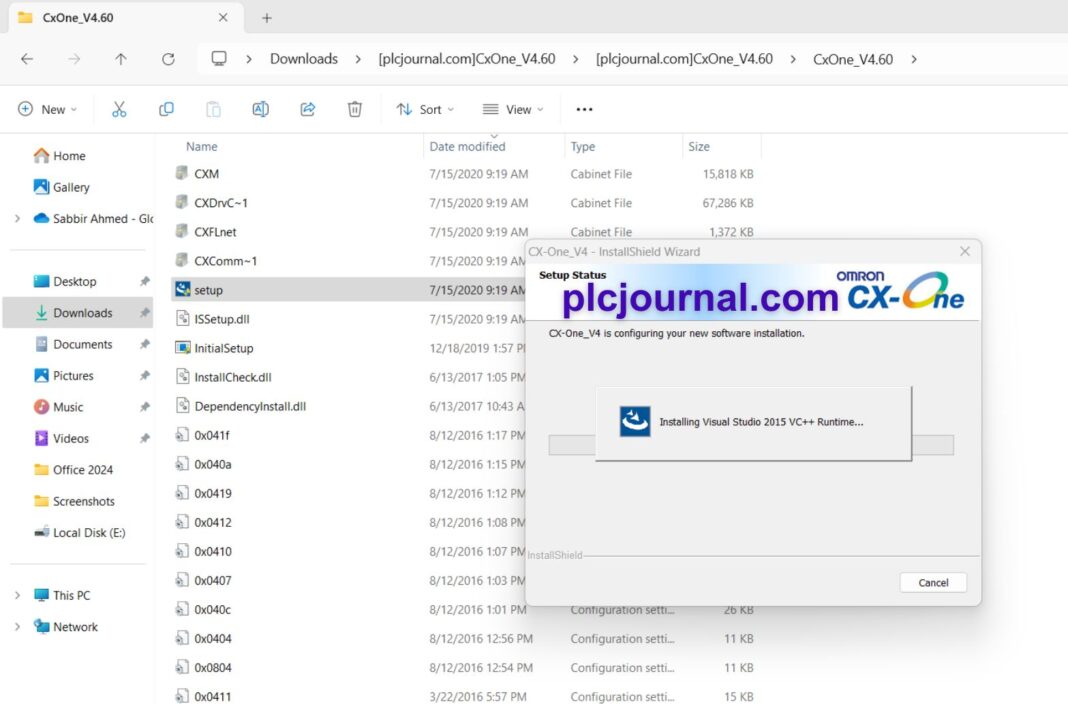This screenshot has height=704, width=1068.
Task: Select the 0x041f configuration file
Action: tap(212, 435)
